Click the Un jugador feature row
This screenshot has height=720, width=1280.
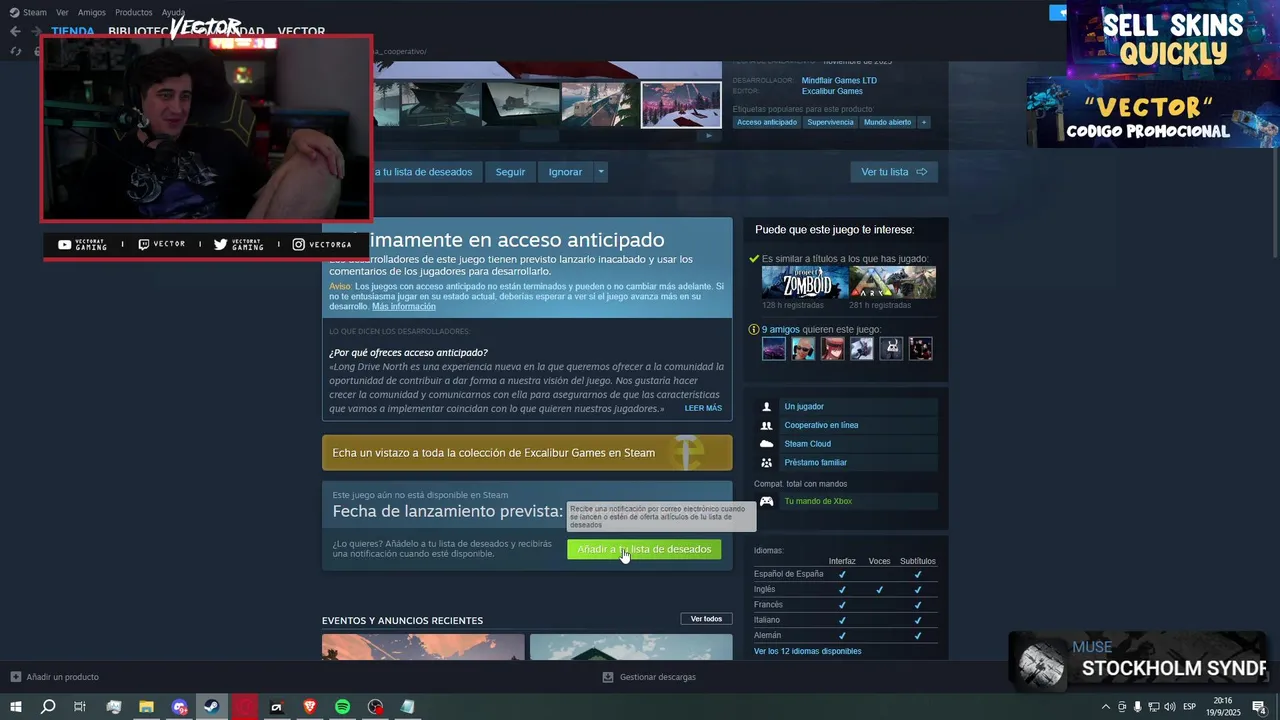846,407
